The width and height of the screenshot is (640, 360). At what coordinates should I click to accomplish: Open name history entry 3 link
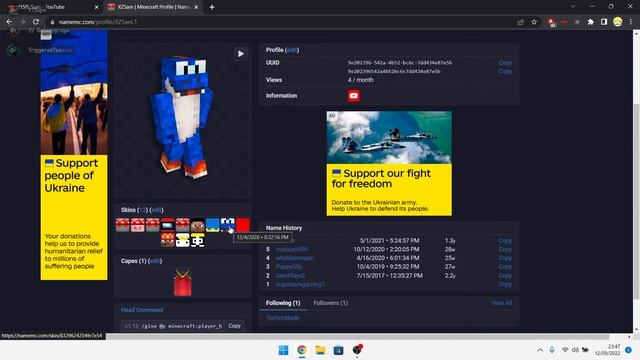[289, 267]
